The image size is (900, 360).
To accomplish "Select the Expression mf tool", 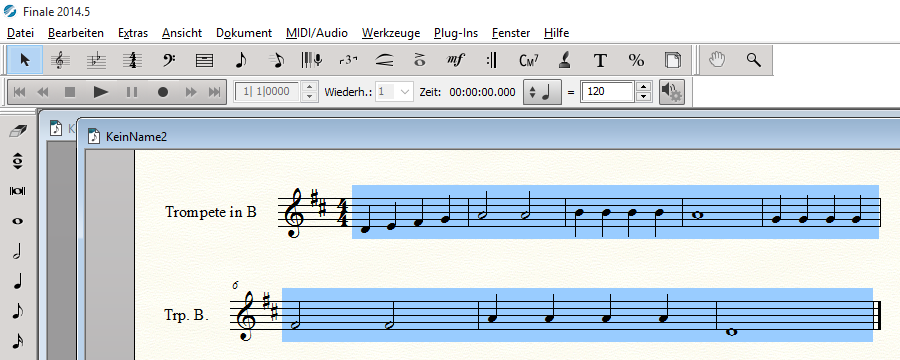I will pos(456,60).
